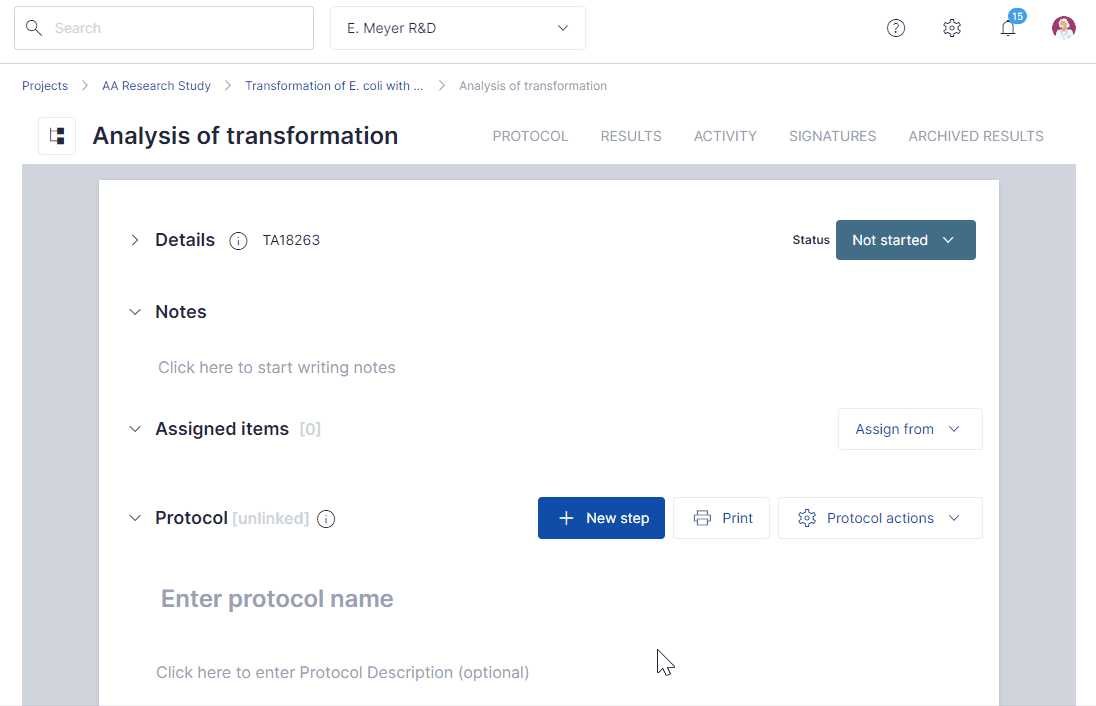Open the E. Meyer R&D team dropdown

tap(457, 28)
